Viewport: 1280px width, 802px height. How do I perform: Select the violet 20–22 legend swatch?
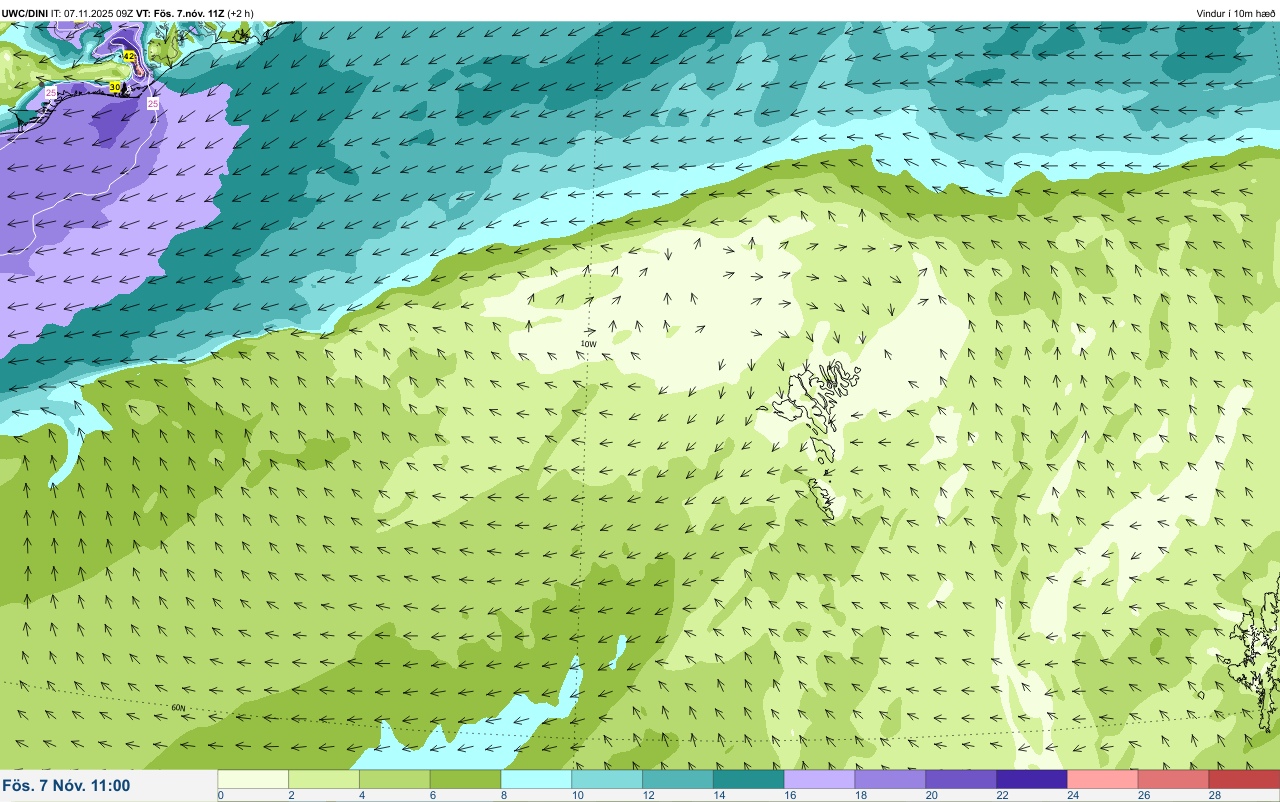coord(961,779)
